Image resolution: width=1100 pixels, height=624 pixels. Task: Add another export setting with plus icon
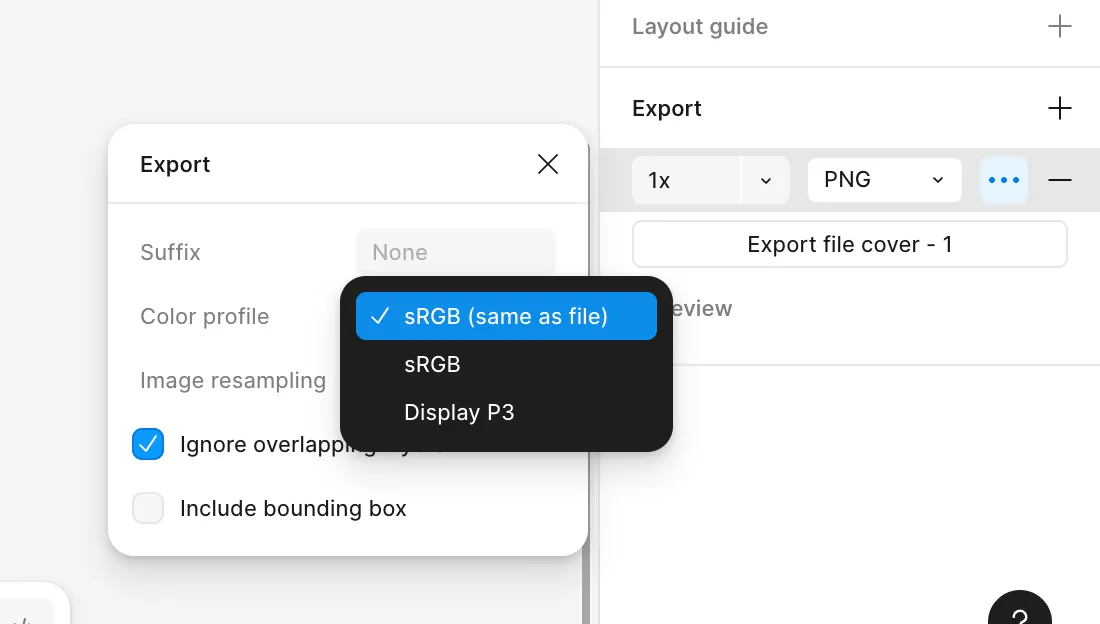coord(1059,108)
